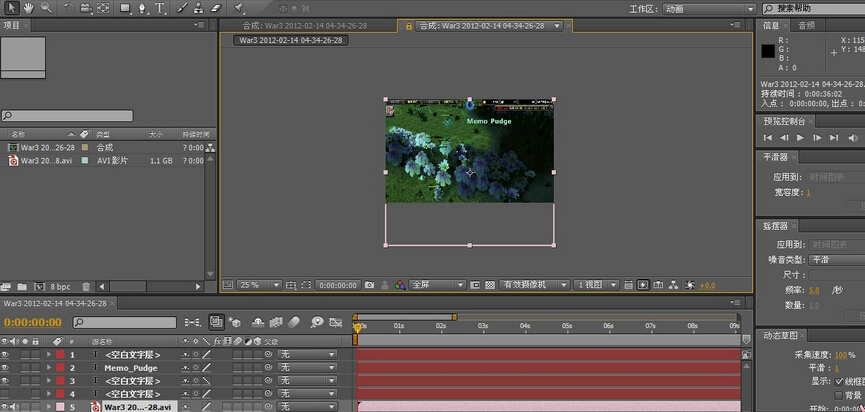Open the RGB channel display icon
Screen dimensions: 865x412
click(x=401, y=285)
